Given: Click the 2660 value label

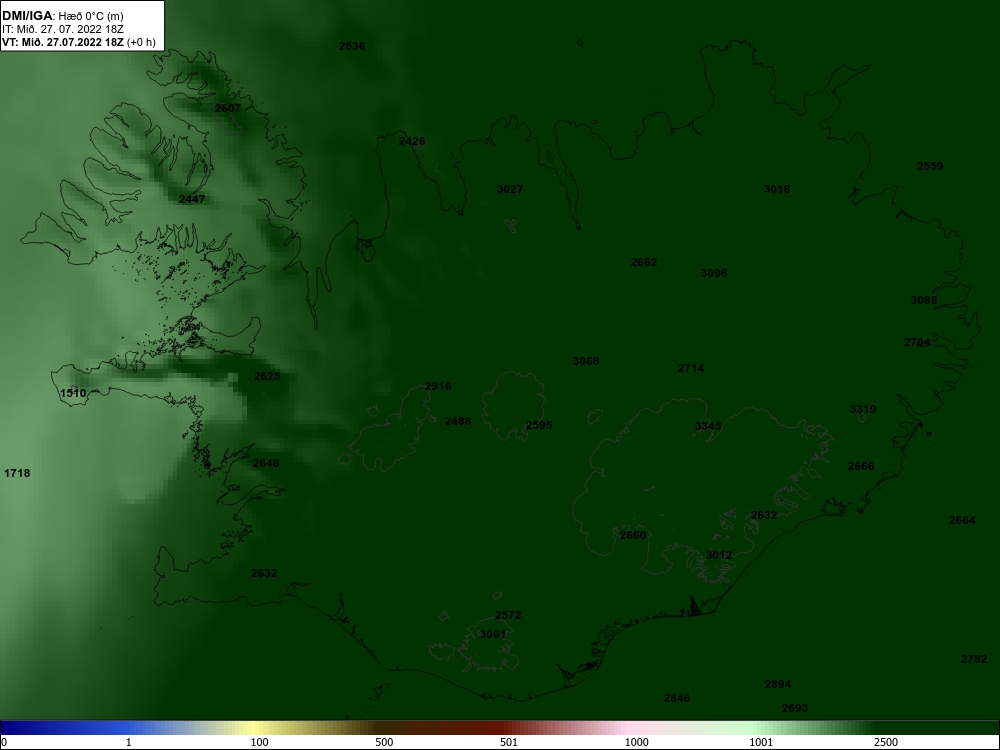Looking at the screenshot, I should pyautogui.click(x=633, y=535).
